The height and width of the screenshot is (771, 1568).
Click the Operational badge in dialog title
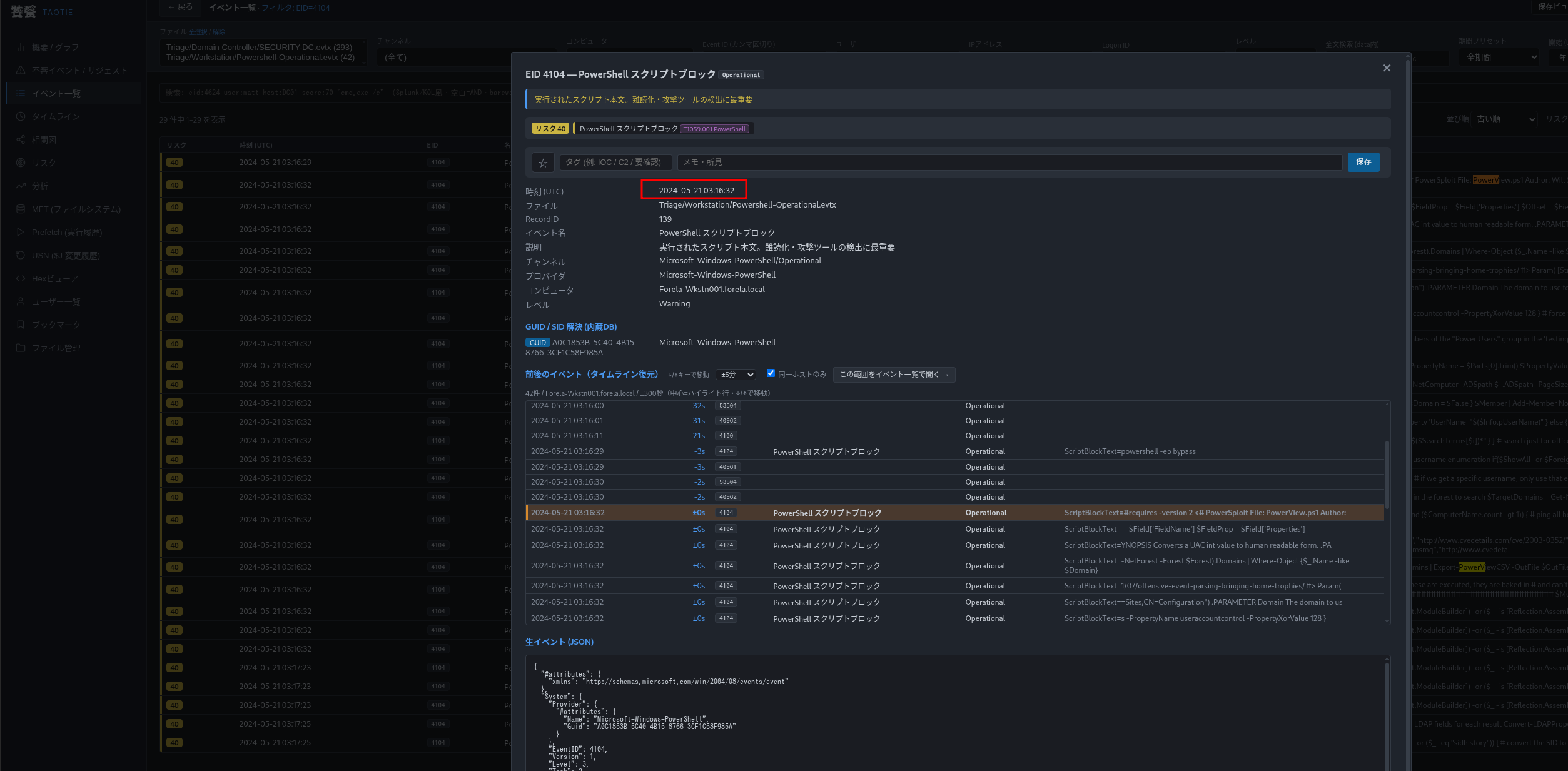pos(741,75)
